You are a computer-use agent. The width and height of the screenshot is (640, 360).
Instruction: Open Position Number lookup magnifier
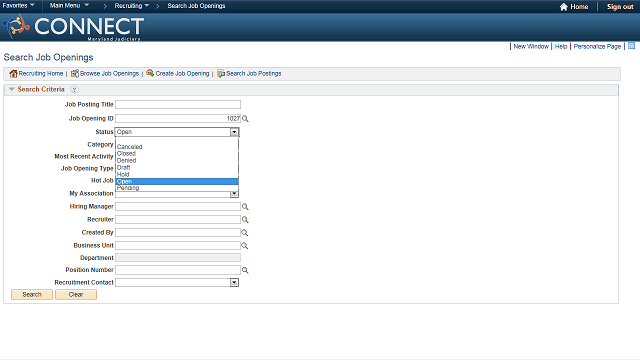pyautogui.click(x=245, y=270)
